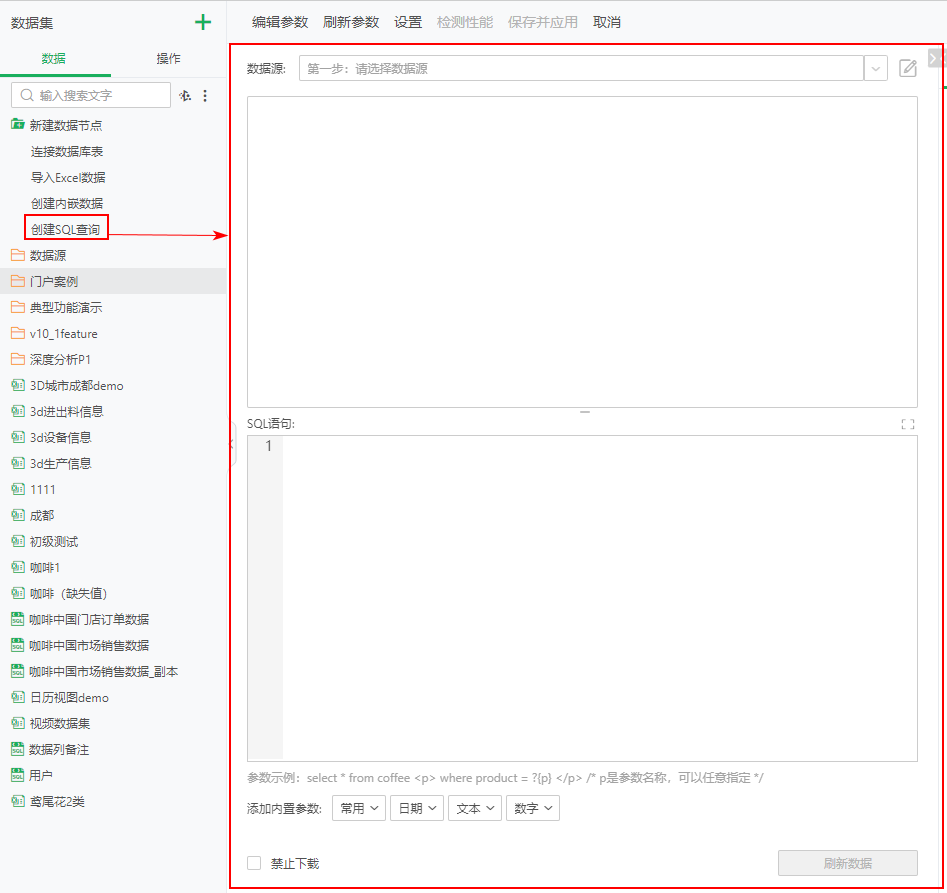Open dataset editing with the pencil icon
This screenshot has height=893, width=947.
908,68
